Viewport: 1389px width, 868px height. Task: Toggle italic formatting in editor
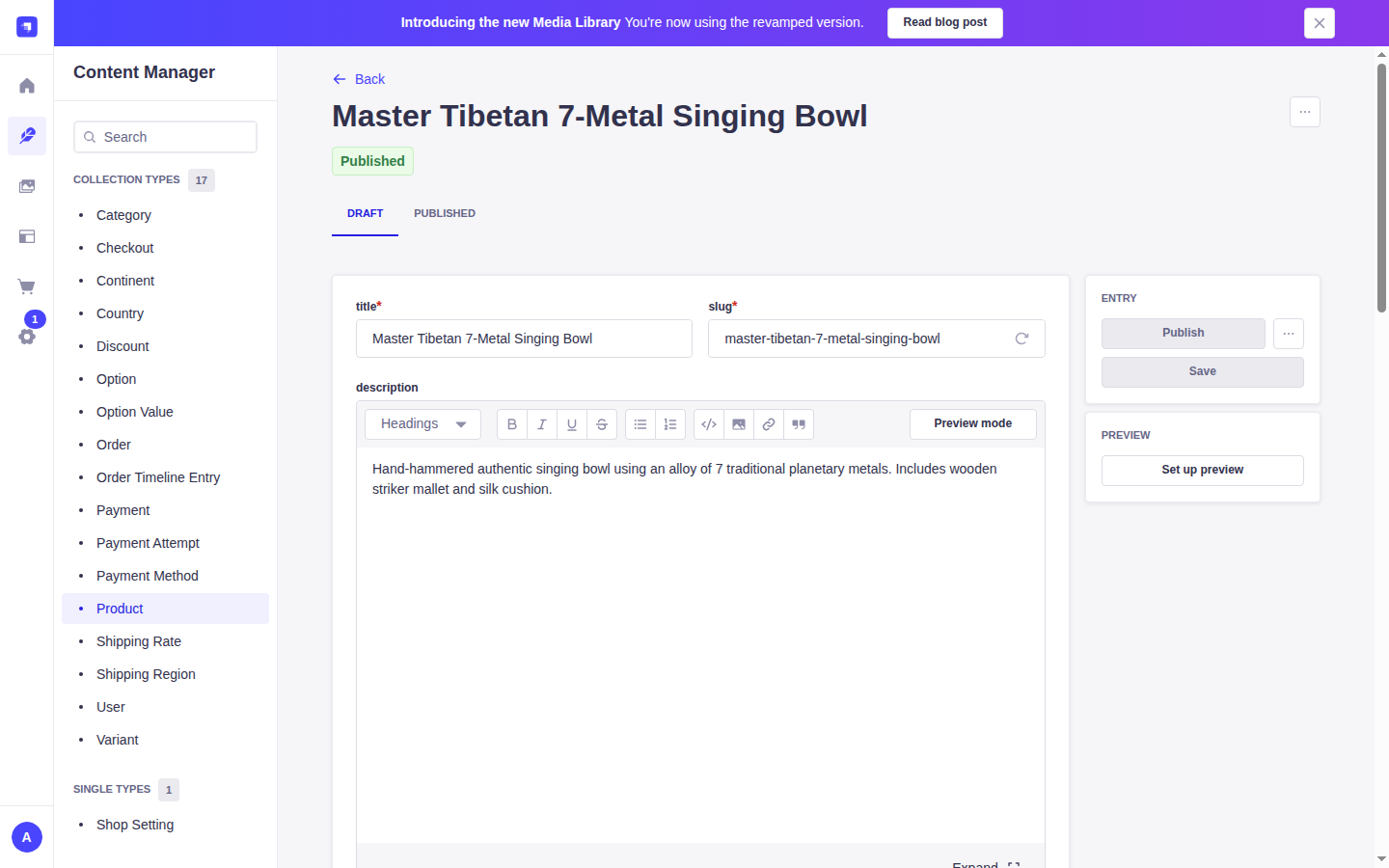click(542, 424)
